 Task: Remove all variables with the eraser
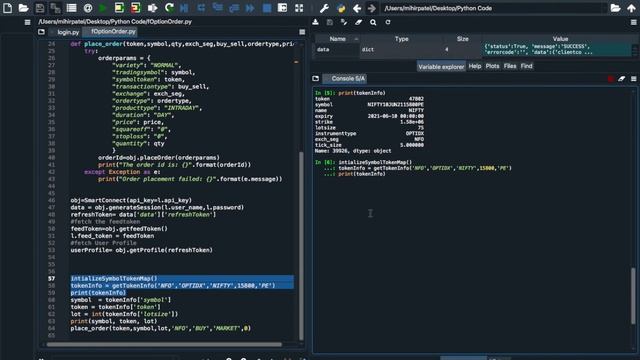coord(358,22)
